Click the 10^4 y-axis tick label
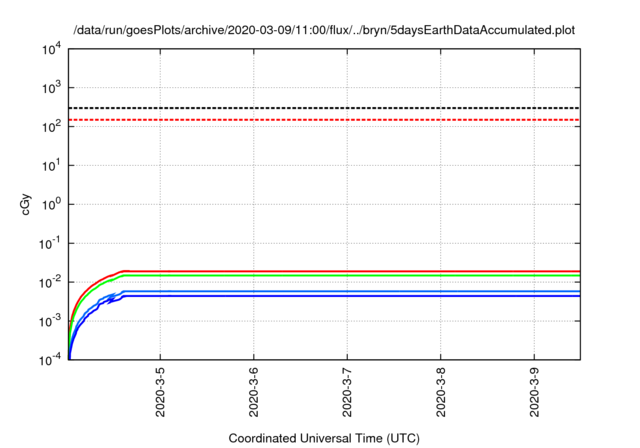This screenshot has width=640, height=448. (51, 49)
